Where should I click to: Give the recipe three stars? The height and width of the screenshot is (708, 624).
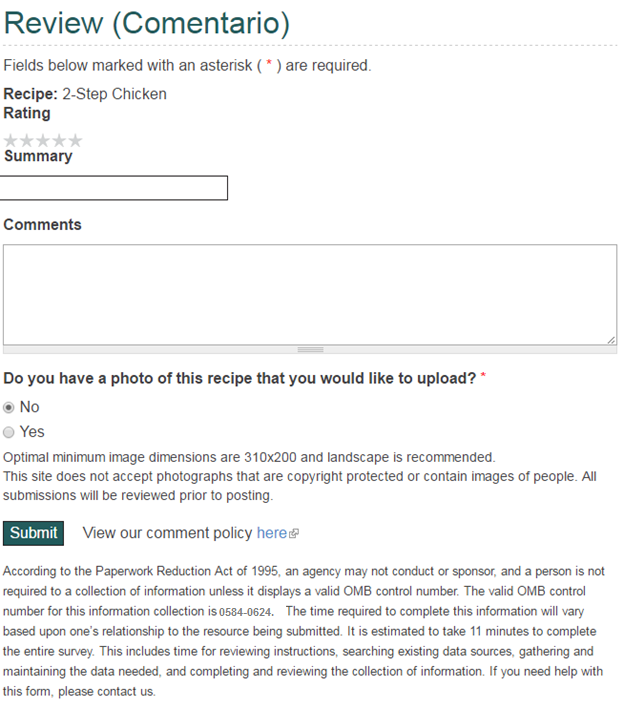43,141
